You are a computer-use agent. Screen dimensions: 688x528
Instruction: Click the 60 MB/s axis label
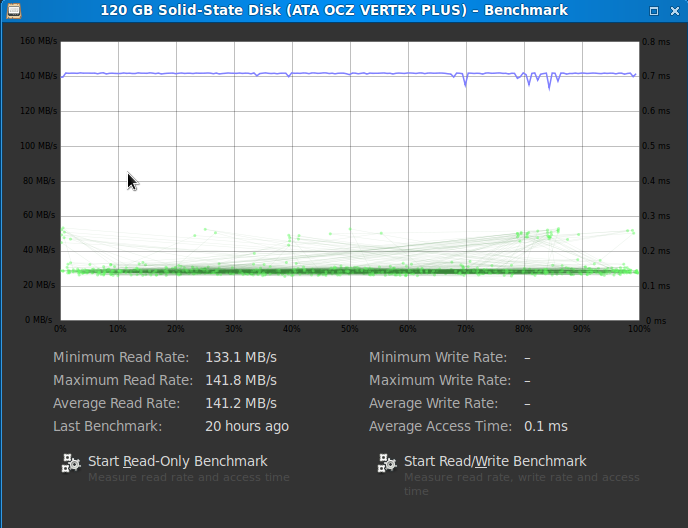[39, 215]
